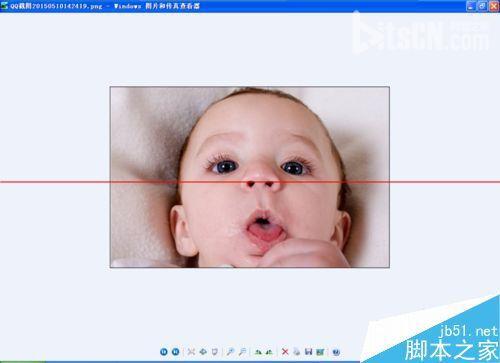500x363 pixels.
Task: Save a copy with floppy disk icon
Action: [309, 352]
